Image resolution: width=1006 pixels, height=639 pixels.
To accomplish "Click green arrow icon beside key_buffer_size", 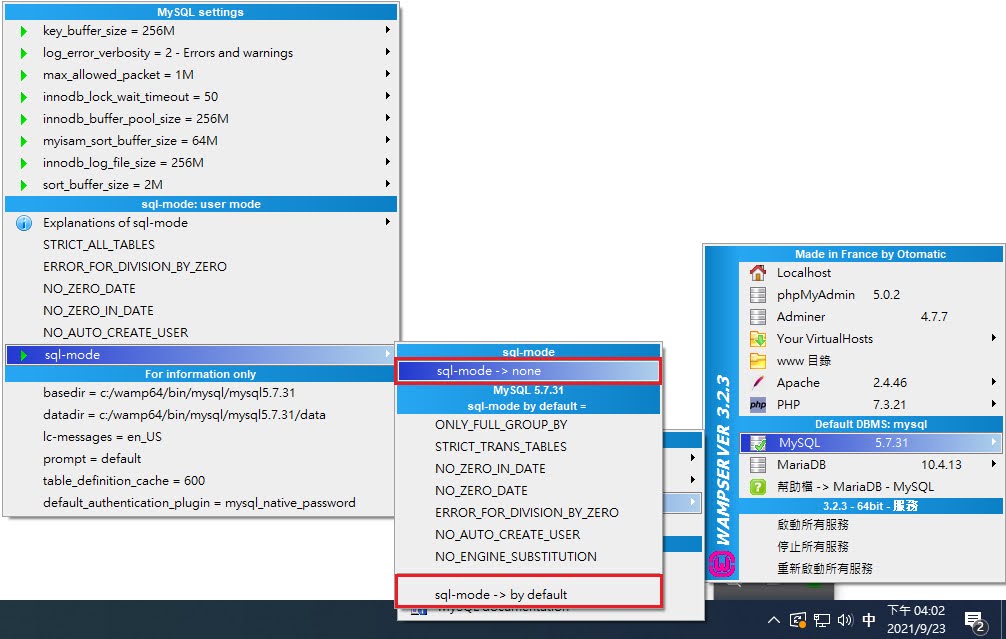I will point(24,31).
